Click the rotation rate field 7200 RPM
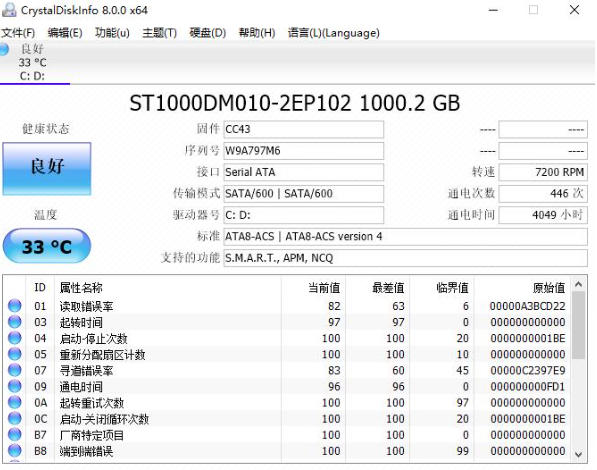 [543, 172]
